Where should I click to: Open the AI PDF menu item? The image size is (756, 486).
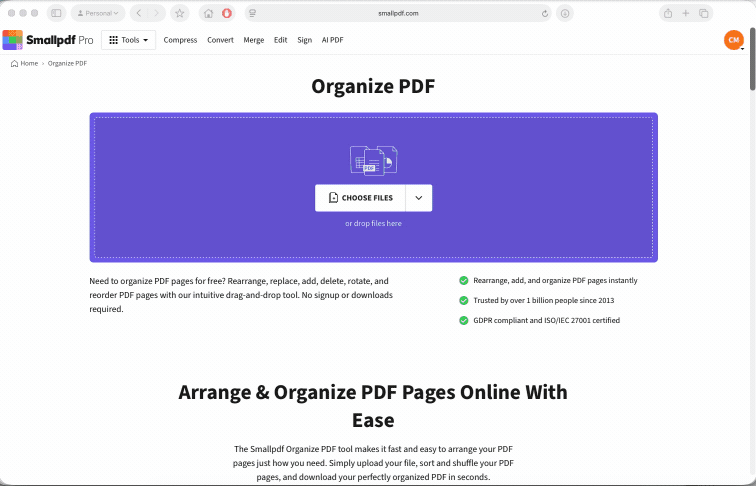point(332,40)
